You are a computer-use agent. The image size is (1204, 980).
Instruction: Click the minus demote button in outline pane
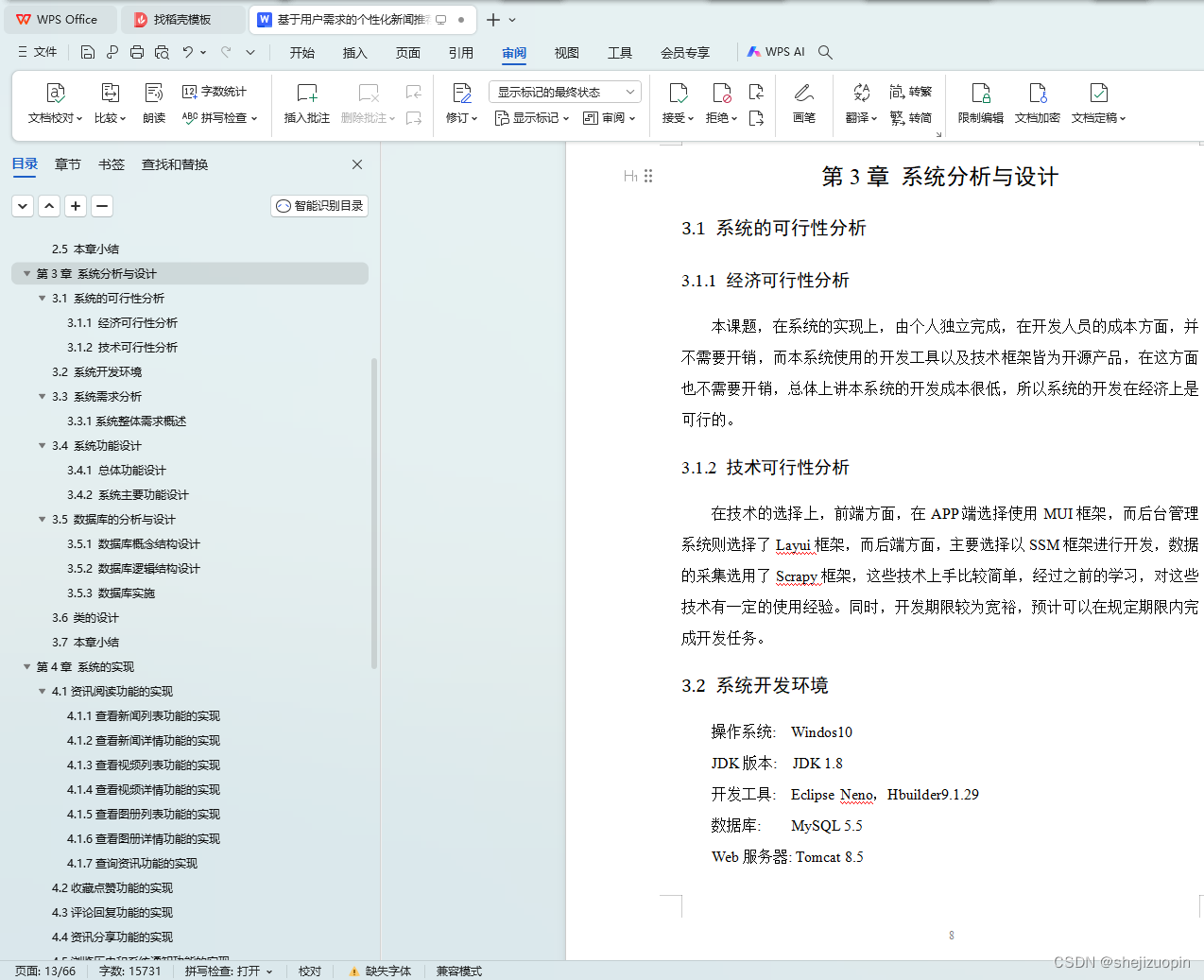103,206
